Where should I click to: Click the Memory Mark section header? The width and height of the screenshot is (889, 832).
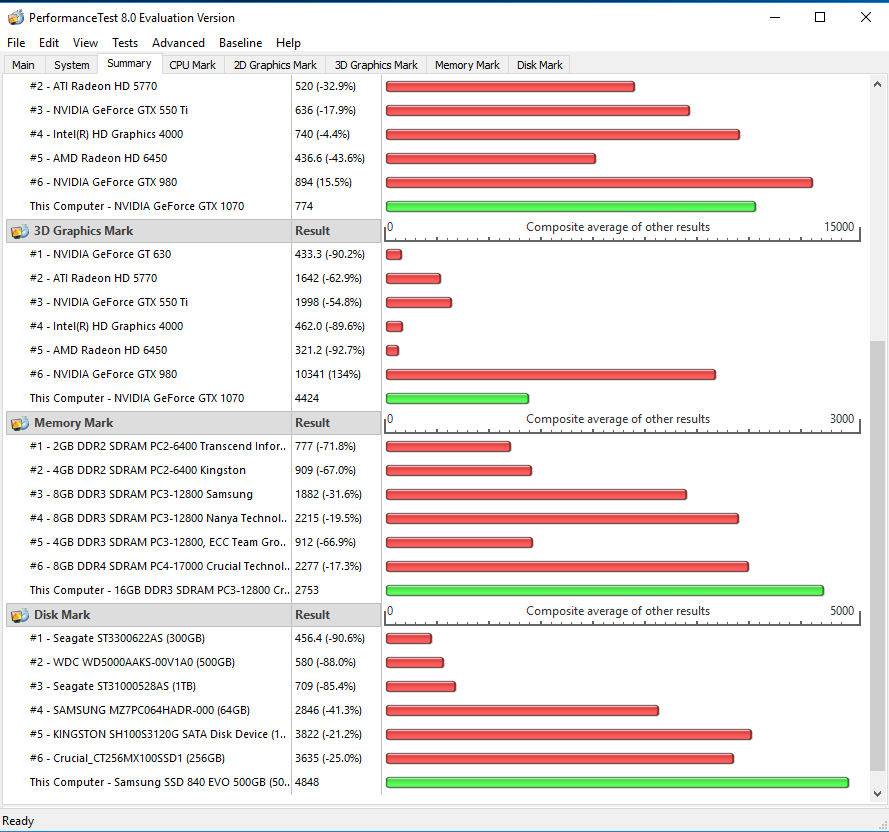click(x=193, y=423)
